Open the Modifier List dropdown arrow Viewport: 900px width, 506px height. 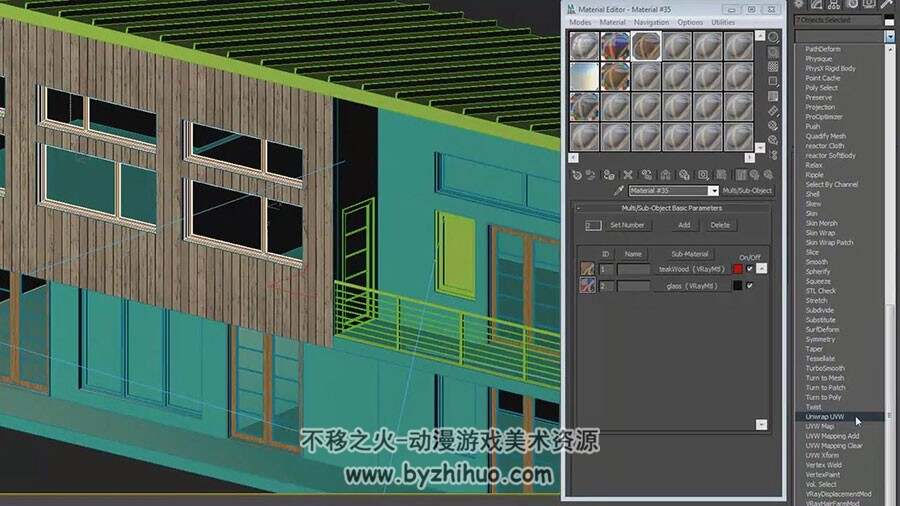[x=890, y=37]
